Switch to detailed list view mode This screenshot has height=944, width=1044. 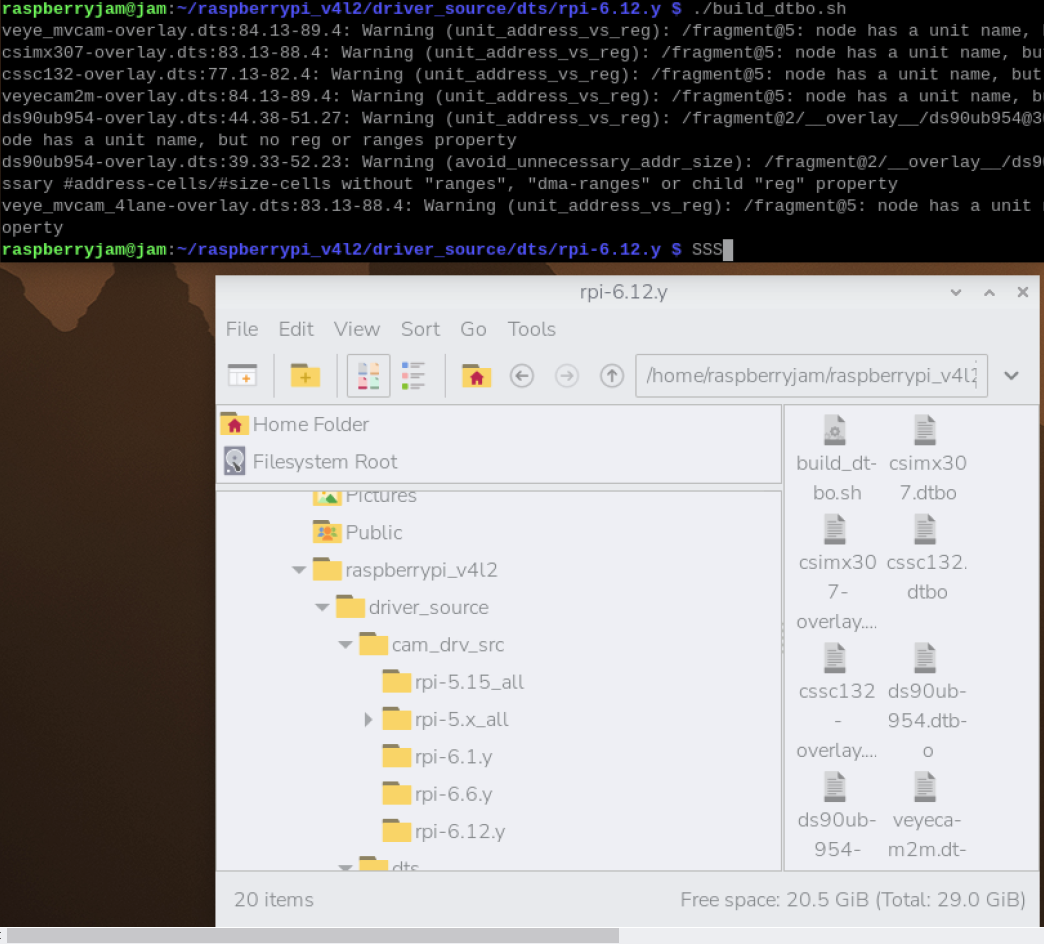pos(413,376)
